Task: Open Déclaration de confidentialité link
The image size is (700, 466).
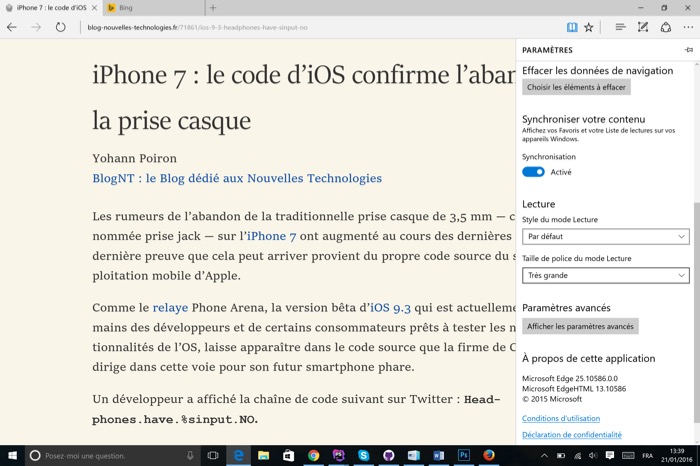Action: (571, 435)
